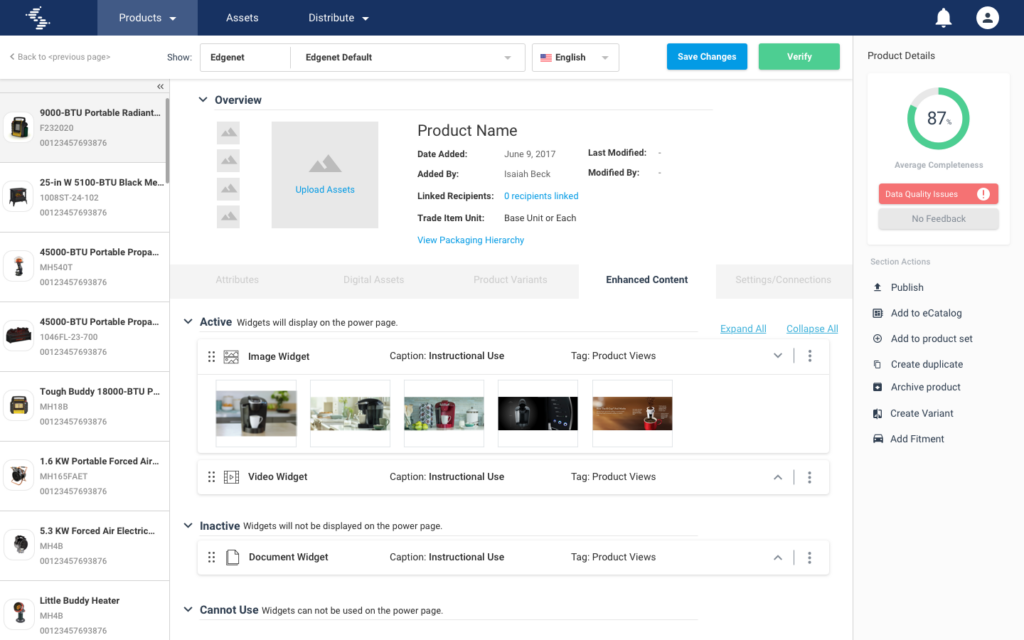Expand the Video Widget chevron
This screenshot has width=1024, height=640.
coord(777,477)
